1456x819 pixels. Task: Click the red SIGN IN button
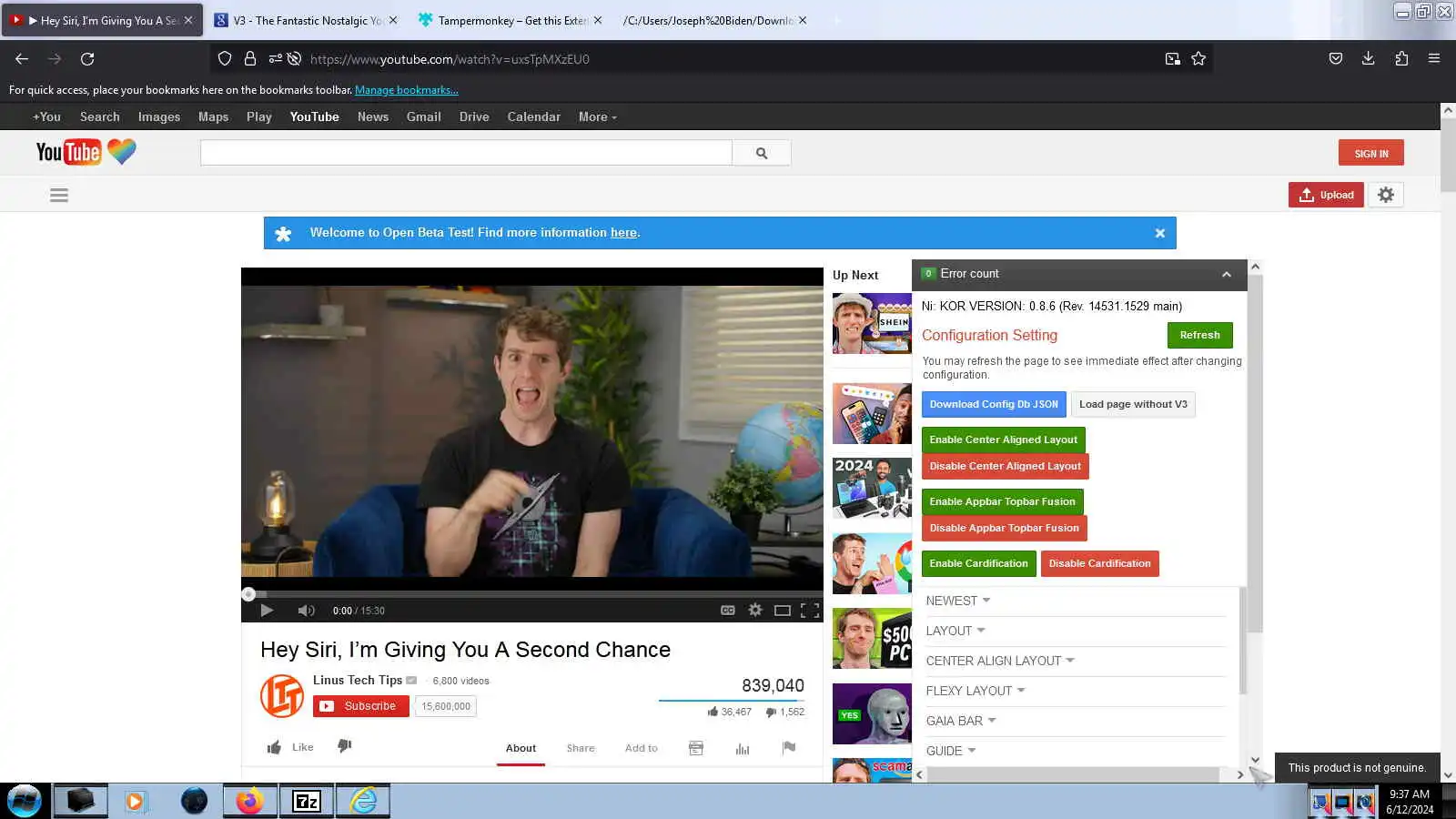pyautogui.click(x=1371, y=153)
